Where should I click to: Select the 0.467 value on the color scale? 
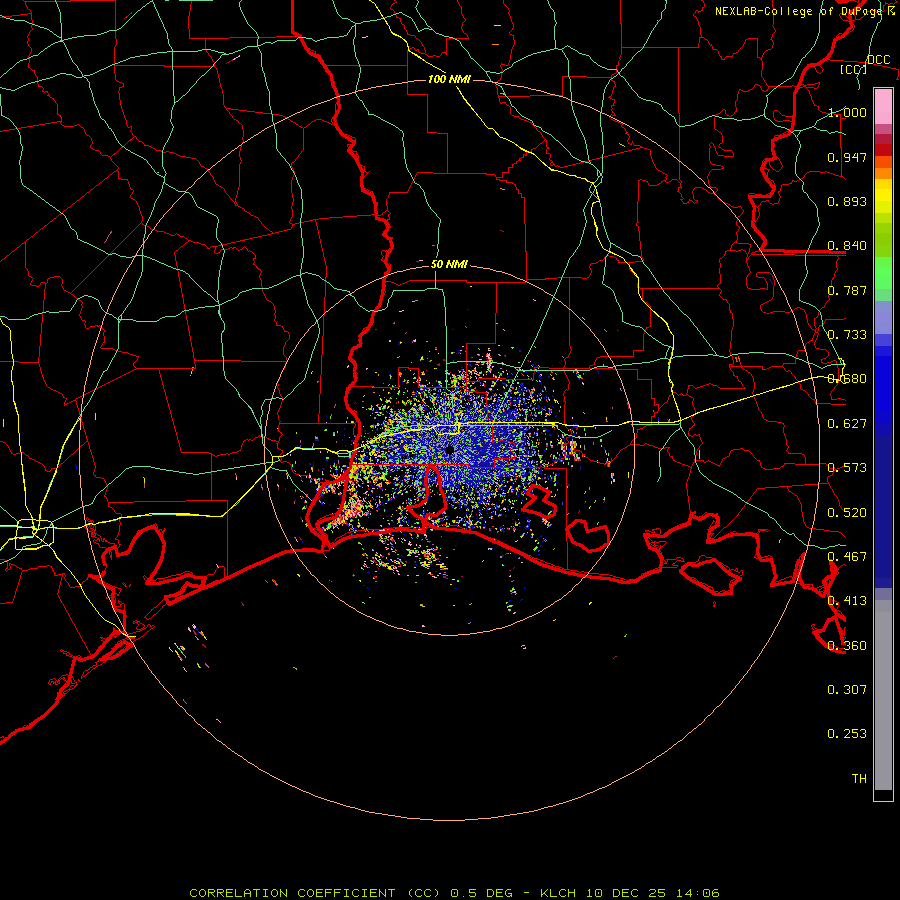pos(847,557)
